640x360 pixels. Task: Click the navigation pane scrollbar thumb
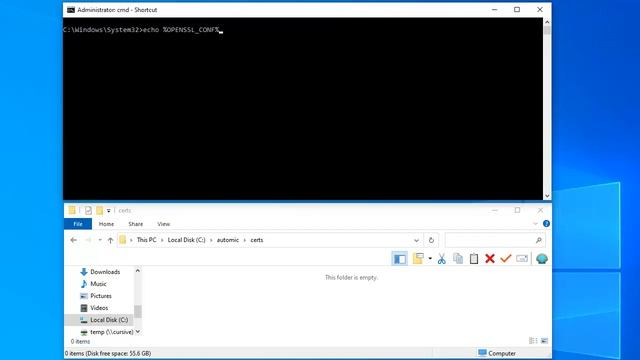pyautogui.click(x=138, y=311)
